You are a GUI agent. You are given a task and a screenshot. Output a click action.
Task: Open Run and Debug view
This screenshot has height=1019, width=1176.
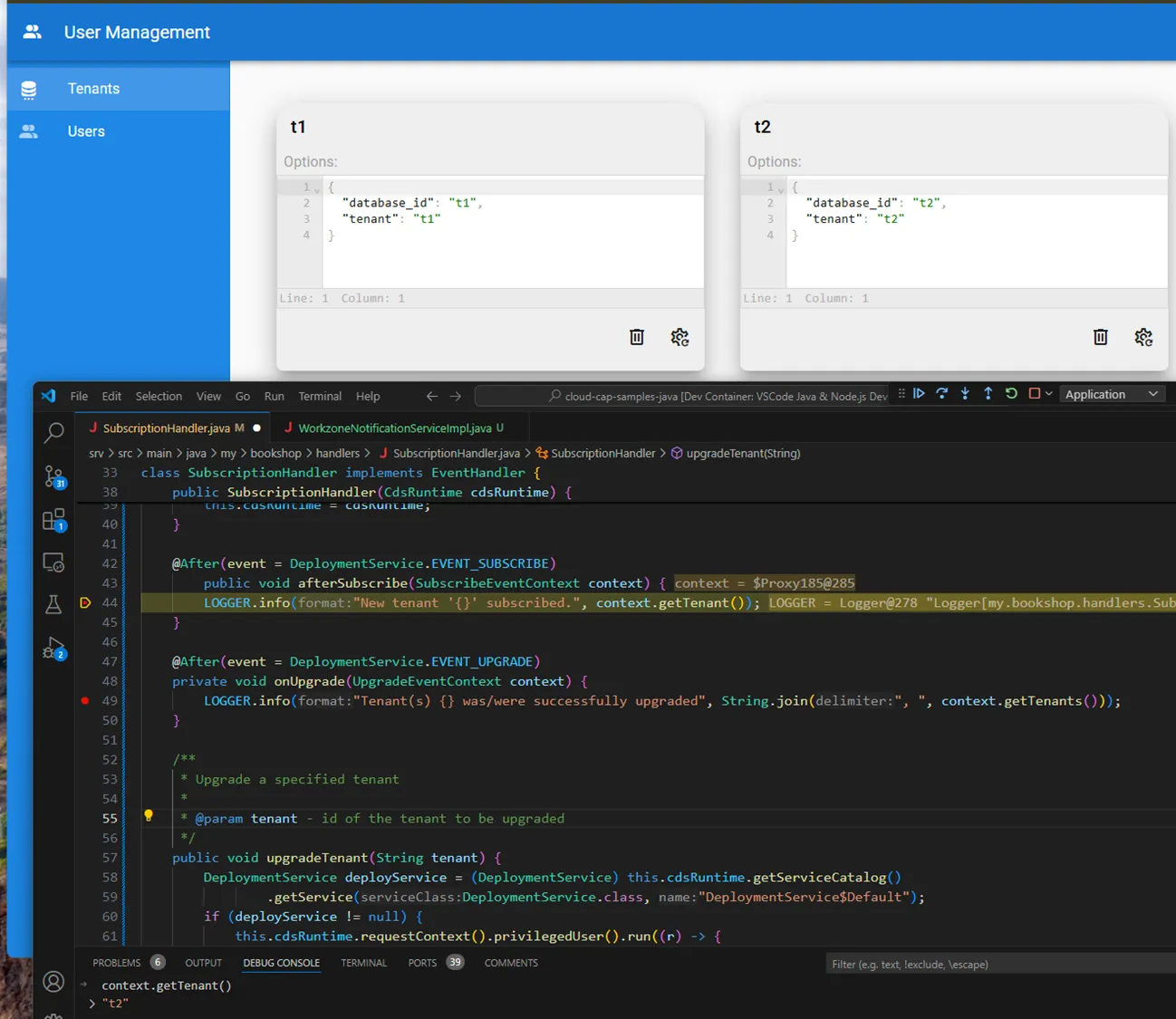53,649
